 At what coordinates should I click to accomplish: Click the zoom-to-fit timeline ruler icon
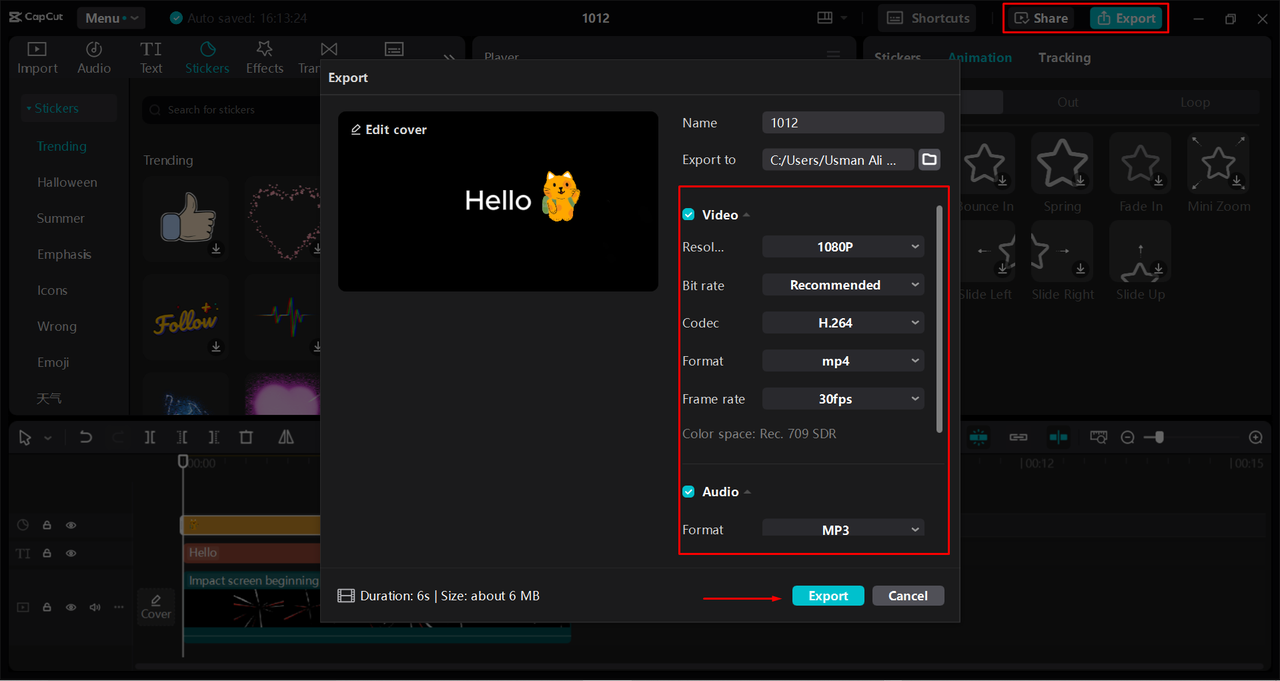pyautogui.click(x=1099, y=437)
